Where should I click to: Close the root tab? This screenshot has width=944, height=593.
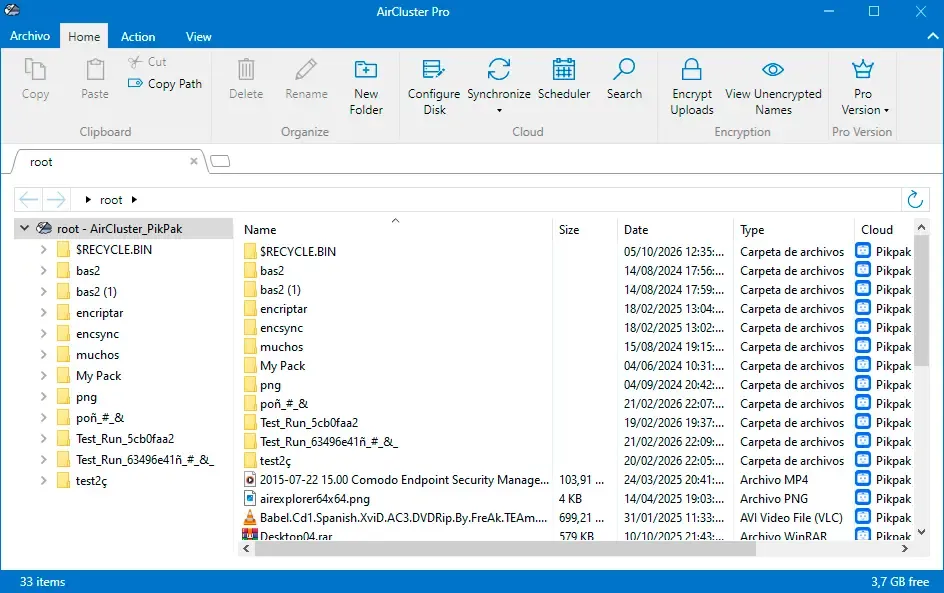[194, 161]
